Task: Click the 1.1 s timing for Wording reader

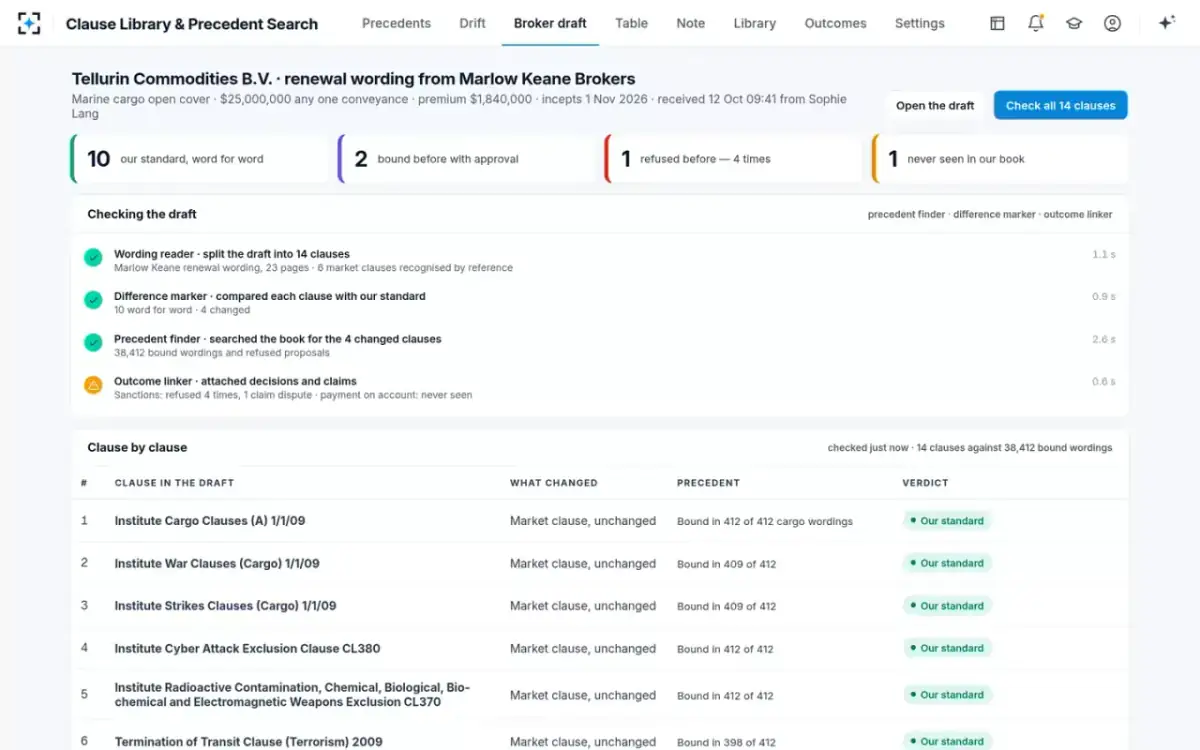Action: [x=1104, y=255]
